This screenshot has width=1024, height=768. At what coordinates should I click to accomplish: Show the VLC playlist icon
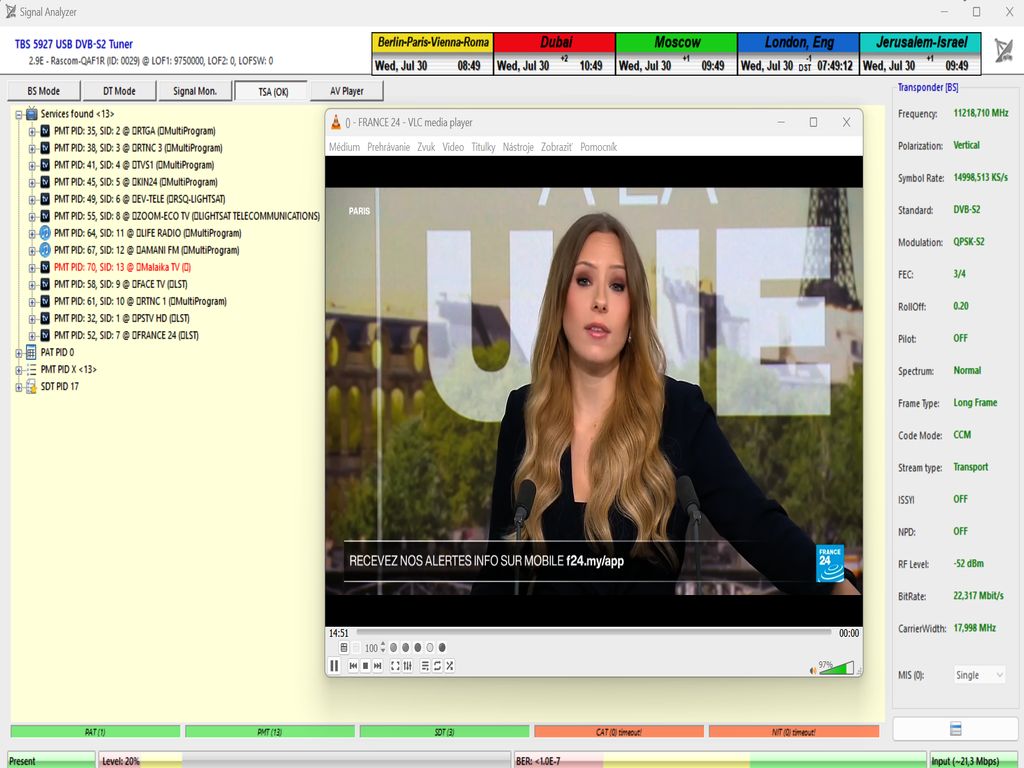tap(425, 666)
